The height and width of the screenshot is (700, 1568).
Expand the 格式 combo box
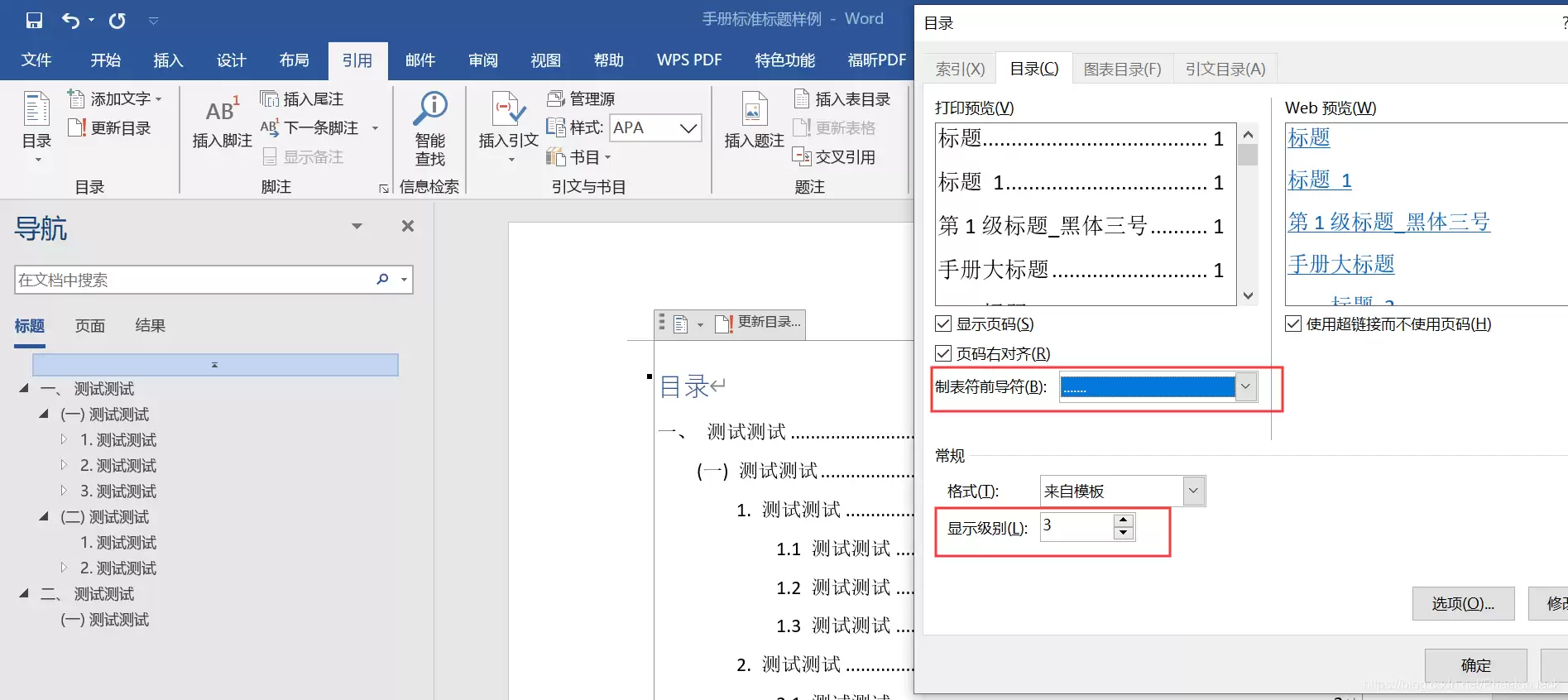1193,491
